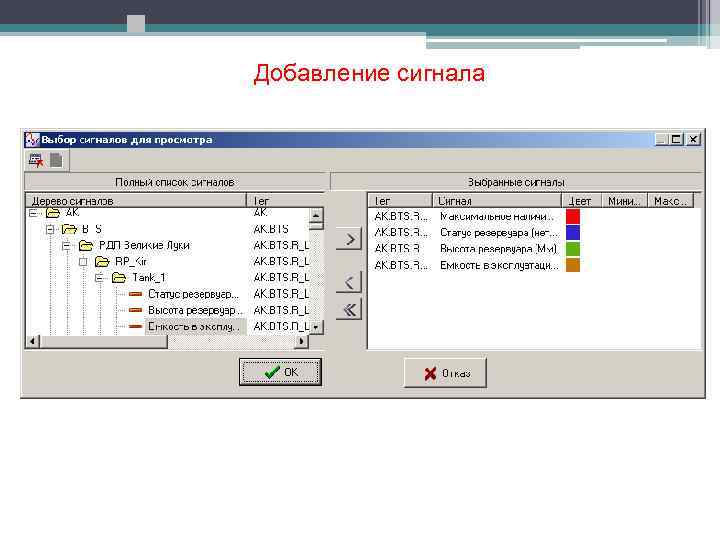Collapse the BTS tree node
The image size is (720, 540).
coord(50,229)
